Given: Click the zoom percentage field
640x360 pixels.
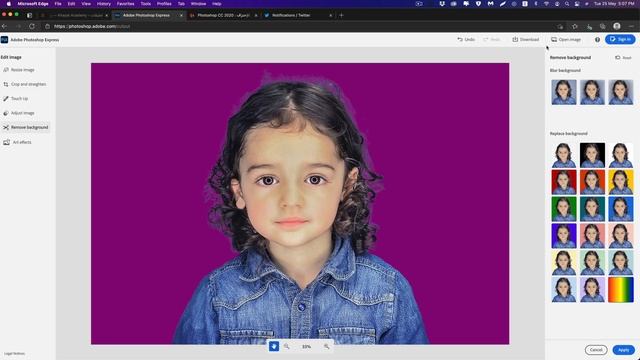Looking at the screenshot, I should [307, 347].
